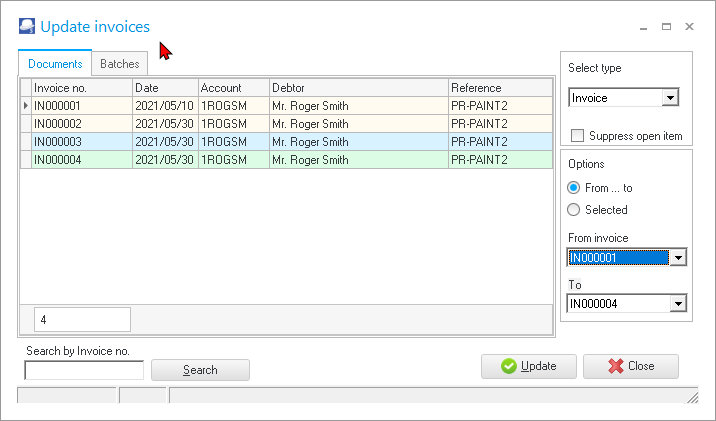This screenshot has height=421, width=716.
Task: Click the row indicator arrow for IN000001
Action: coord(26,106)
